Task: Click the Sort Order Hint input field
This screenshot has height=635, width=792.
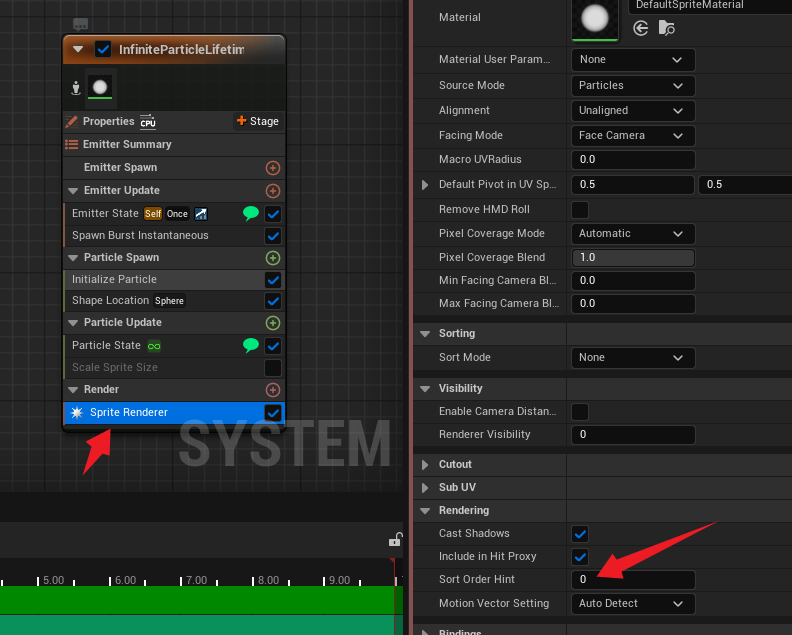Action: point(632,580)
